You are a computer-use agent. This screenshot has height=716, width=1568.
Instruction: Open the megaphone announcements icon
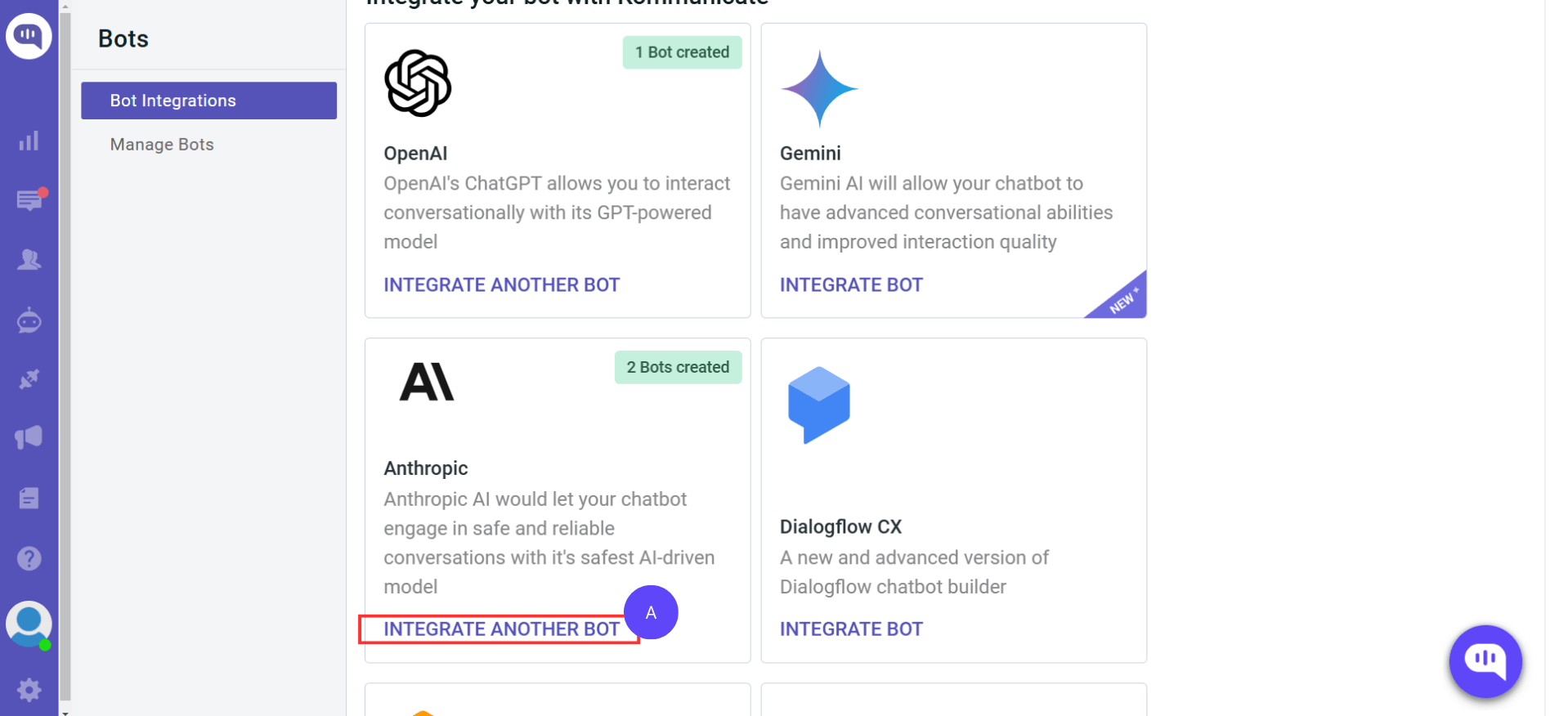29,437
